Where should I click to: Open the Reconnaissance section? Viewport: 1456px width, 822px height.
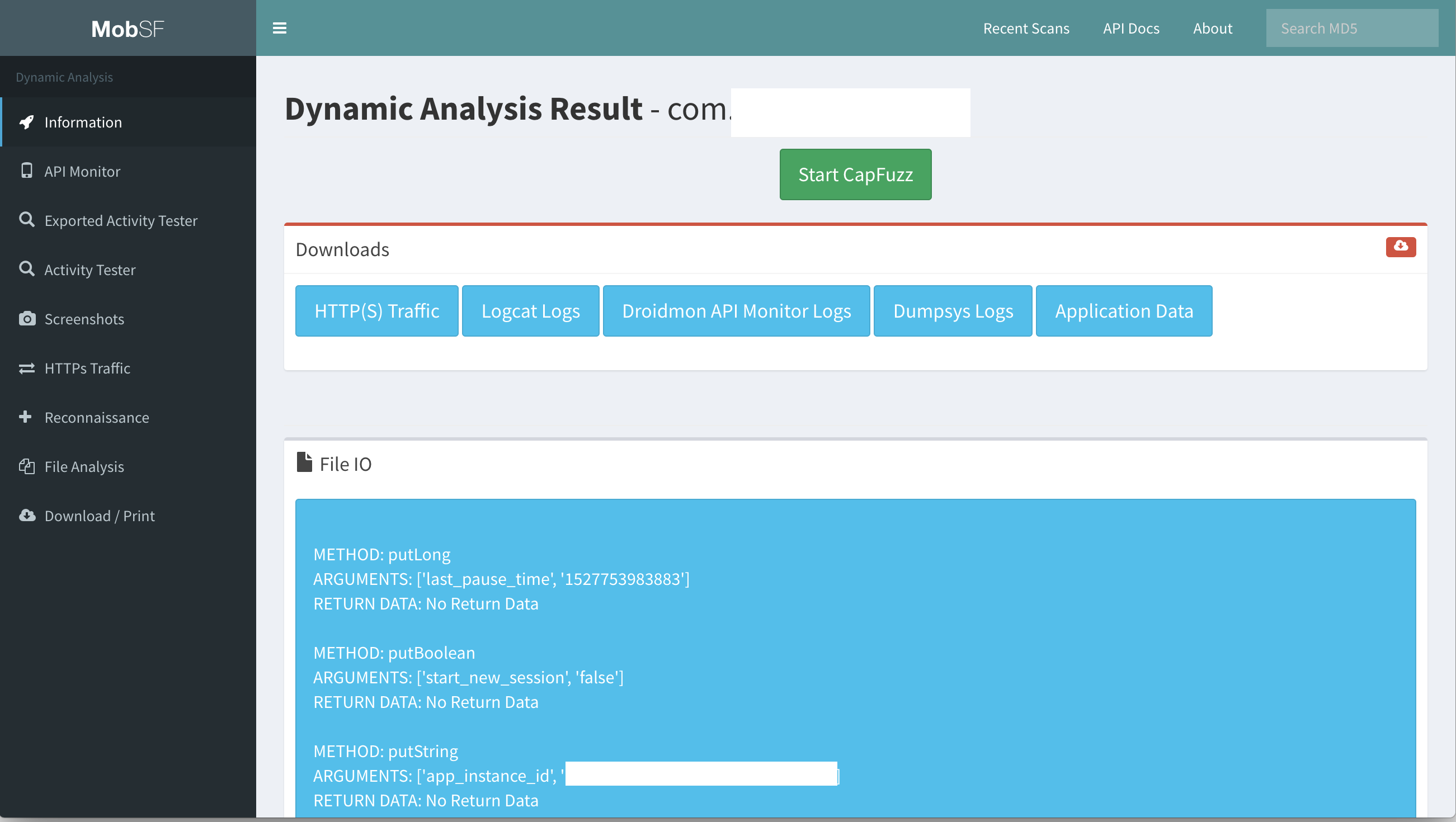[129, 417]
